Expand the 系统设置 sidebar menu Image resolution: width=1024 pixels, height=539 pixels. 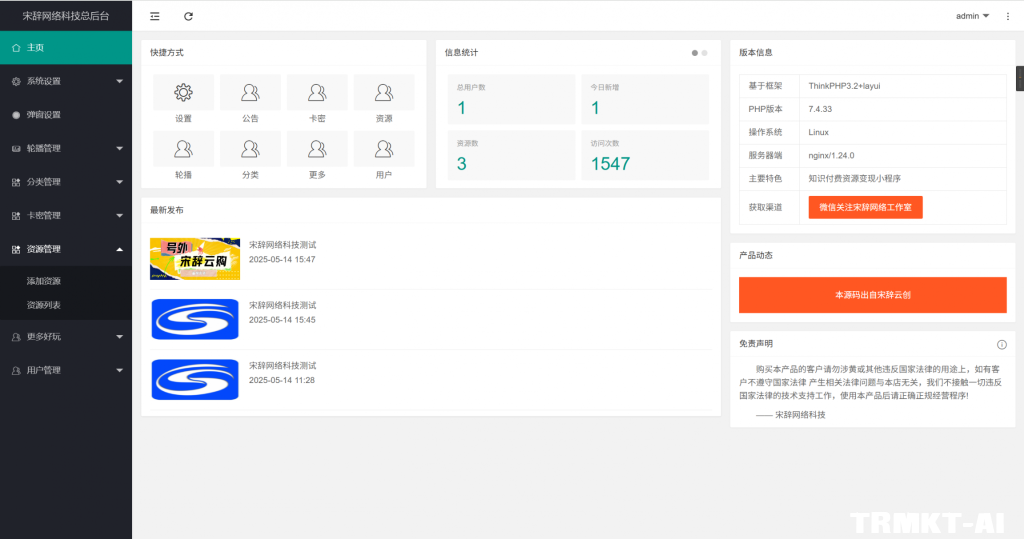click(x=66, y=81)
